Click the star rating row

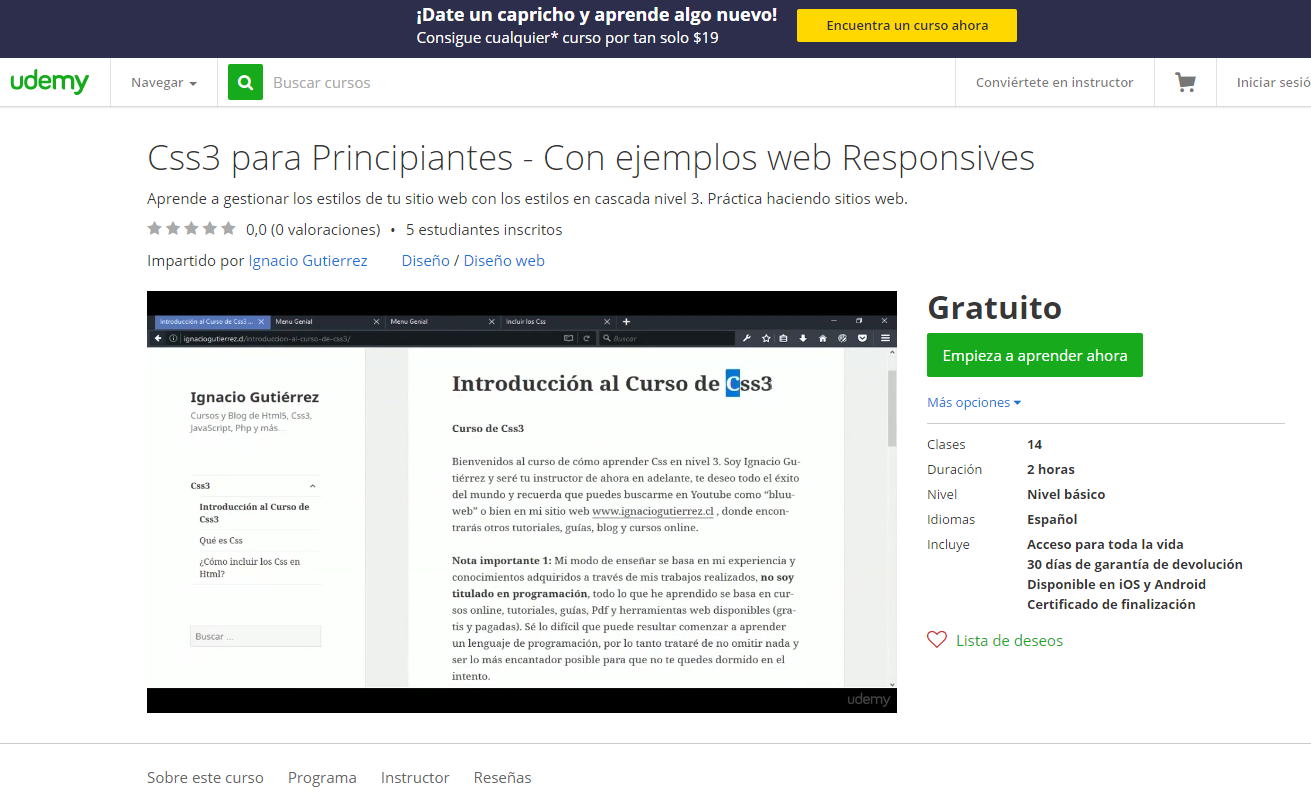click(191, 228)
